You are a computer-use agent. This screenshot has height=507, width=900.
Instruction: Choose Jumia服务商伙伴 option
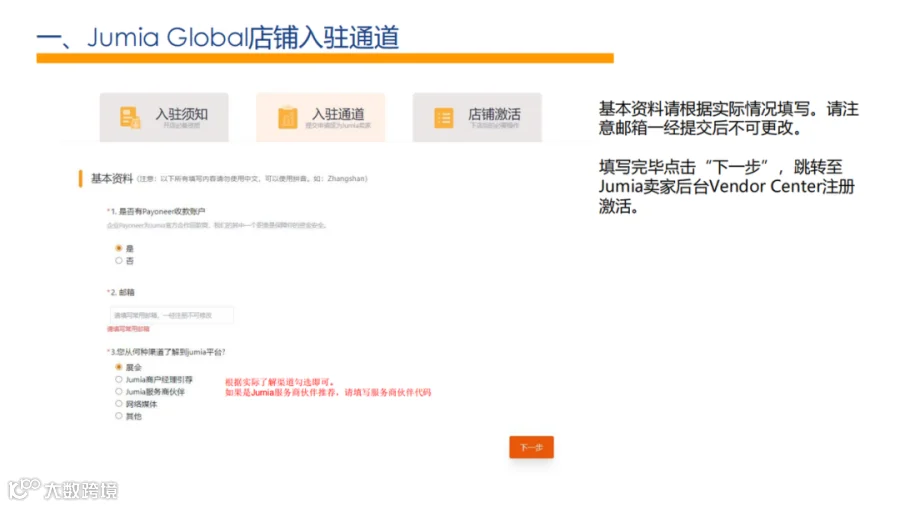tap(119, 392)
